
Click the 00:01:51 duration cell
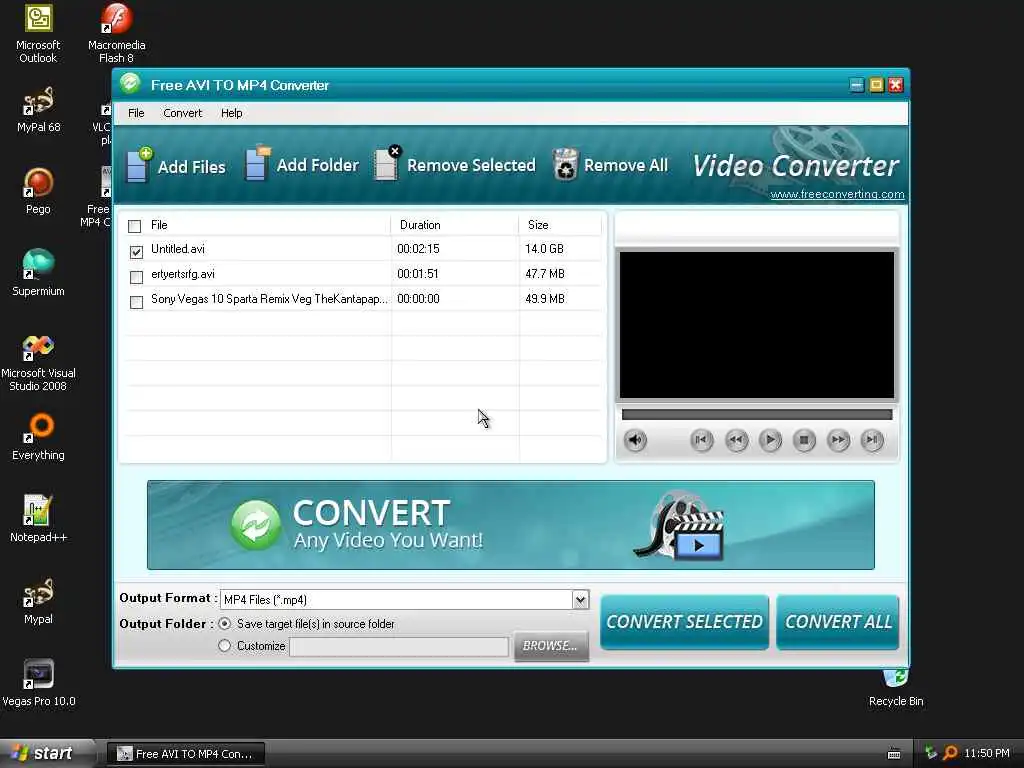(417, 274)
